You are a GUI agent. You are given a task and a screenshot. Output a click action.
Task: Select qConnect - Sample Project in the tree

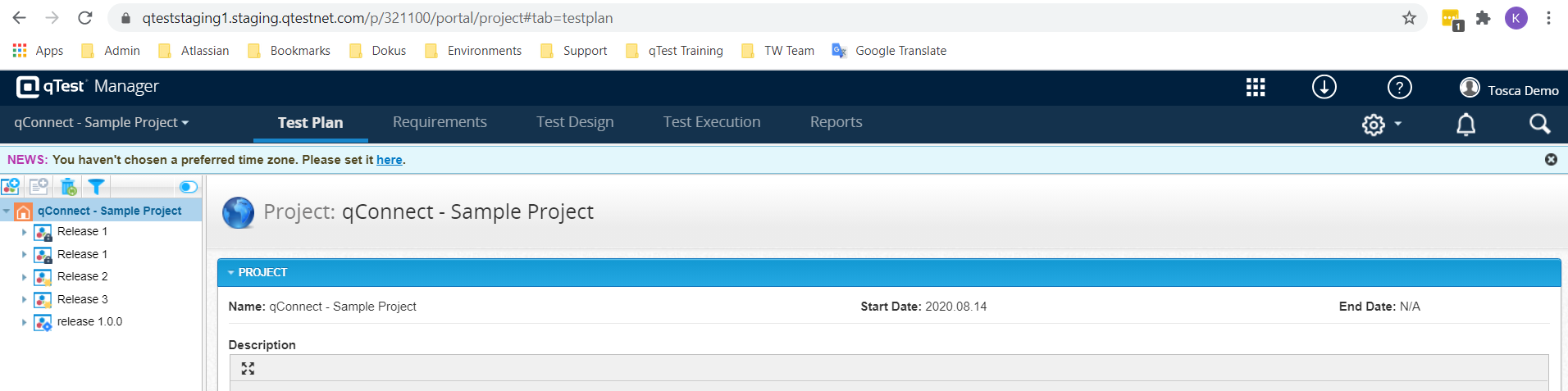109,211
